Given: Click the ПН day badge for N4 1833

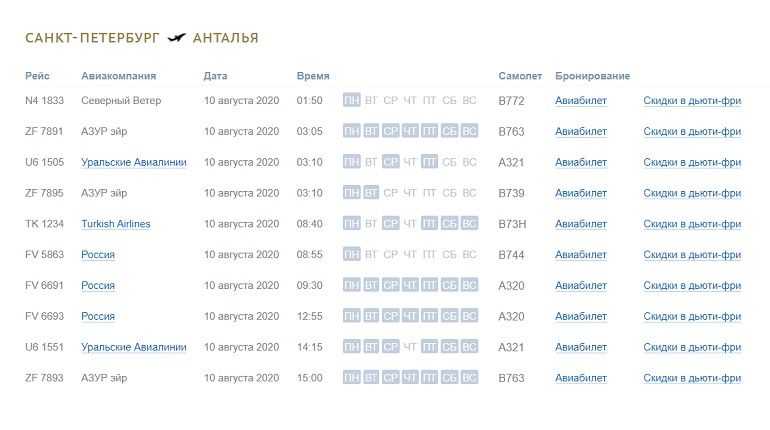Looking at the screenshot, I should click(352, 100).
